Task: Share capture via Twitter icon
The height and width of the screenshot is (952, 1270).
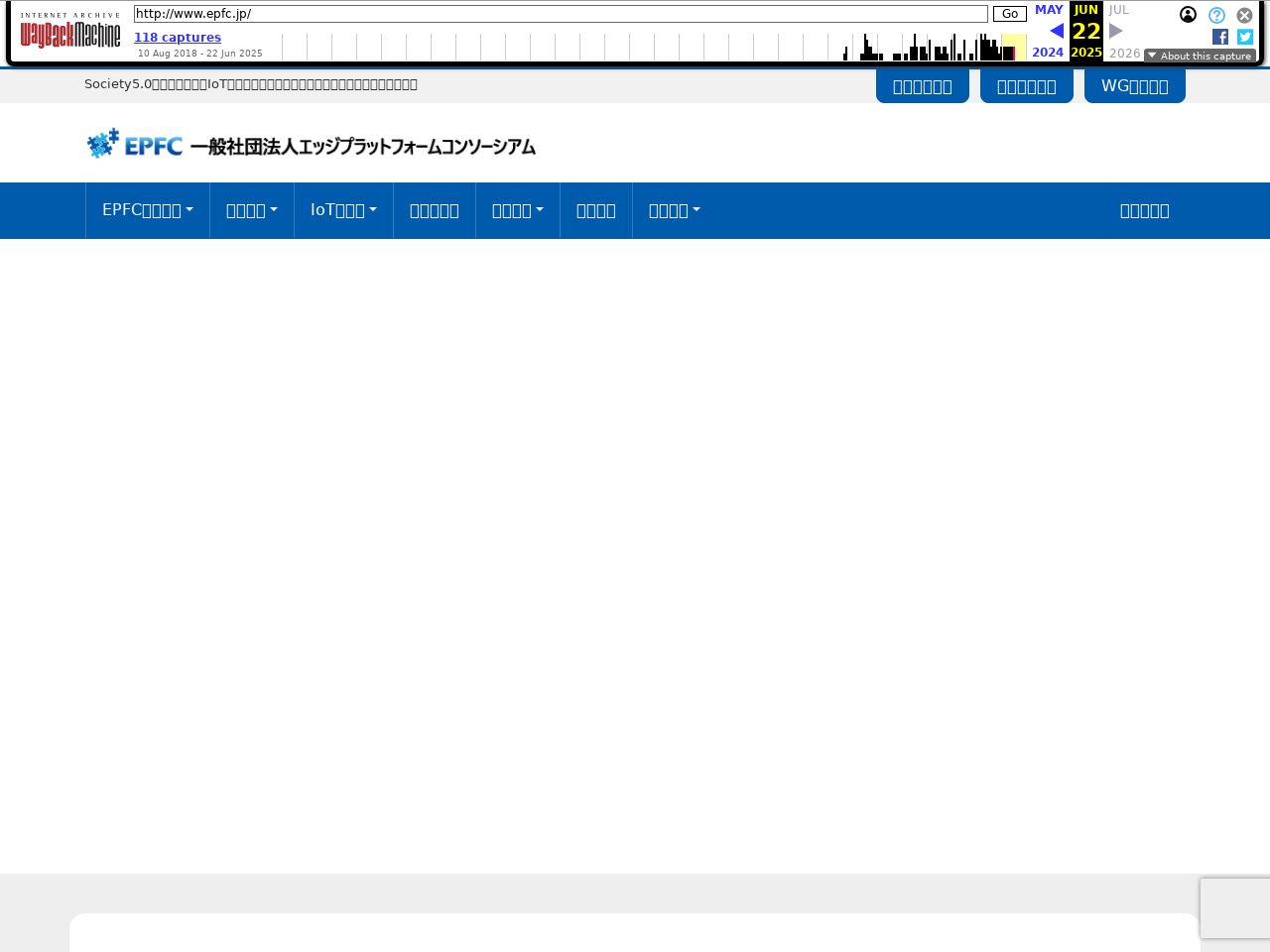Action: pyautogui.click(x=1245, y=37)
